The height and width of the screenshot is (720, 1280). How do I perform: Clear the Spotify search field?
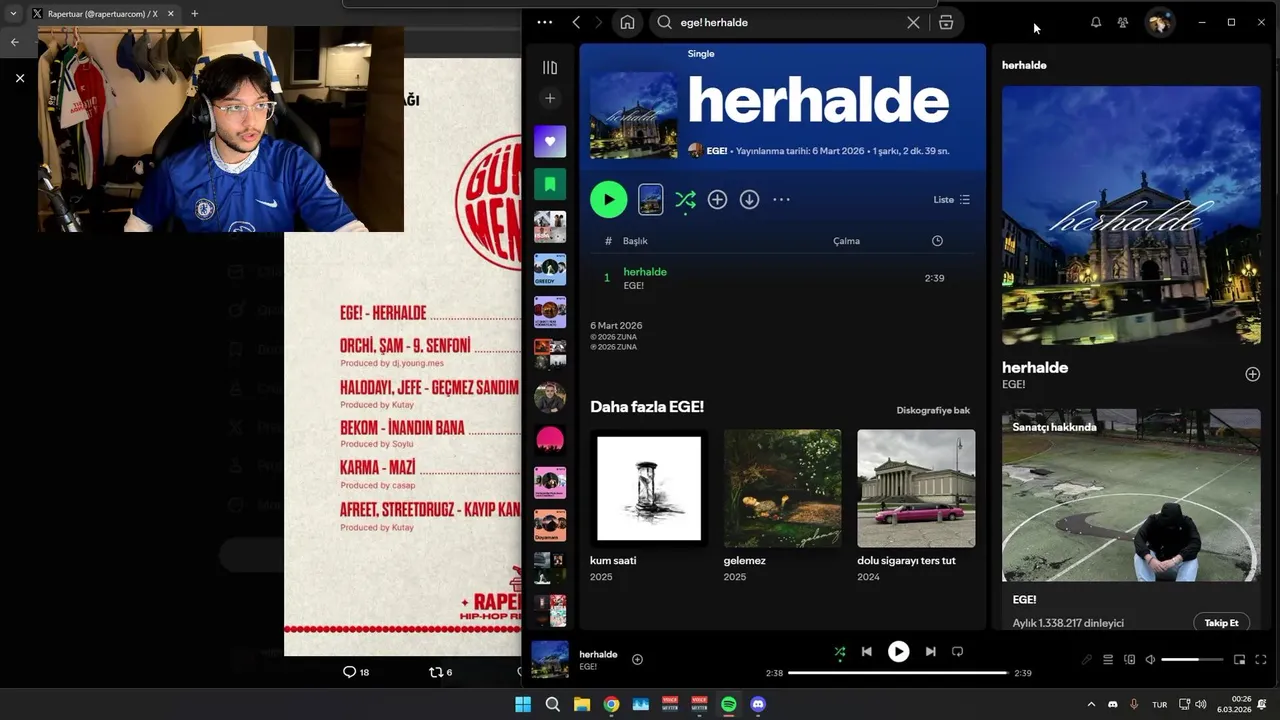[x=913, y=22]
